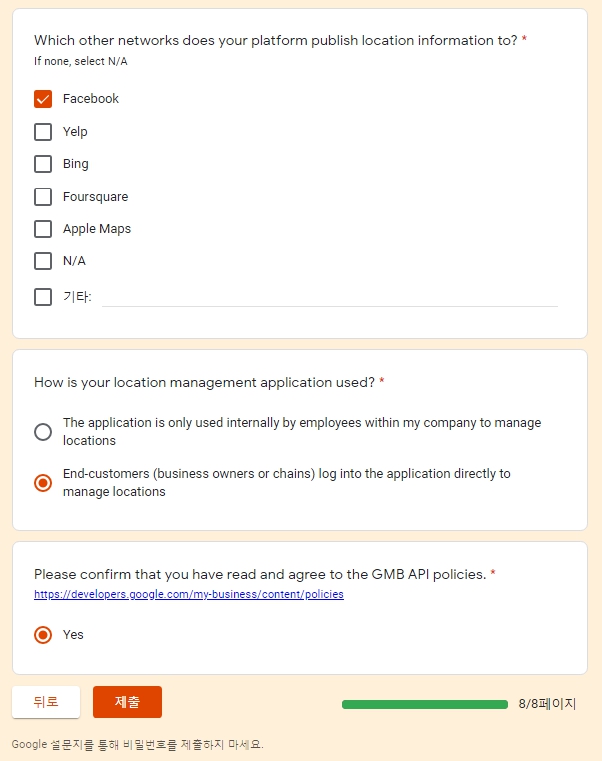Open the GMB API policies link
The width and height of the screenshot is (602, 761).
click(189, 594)
